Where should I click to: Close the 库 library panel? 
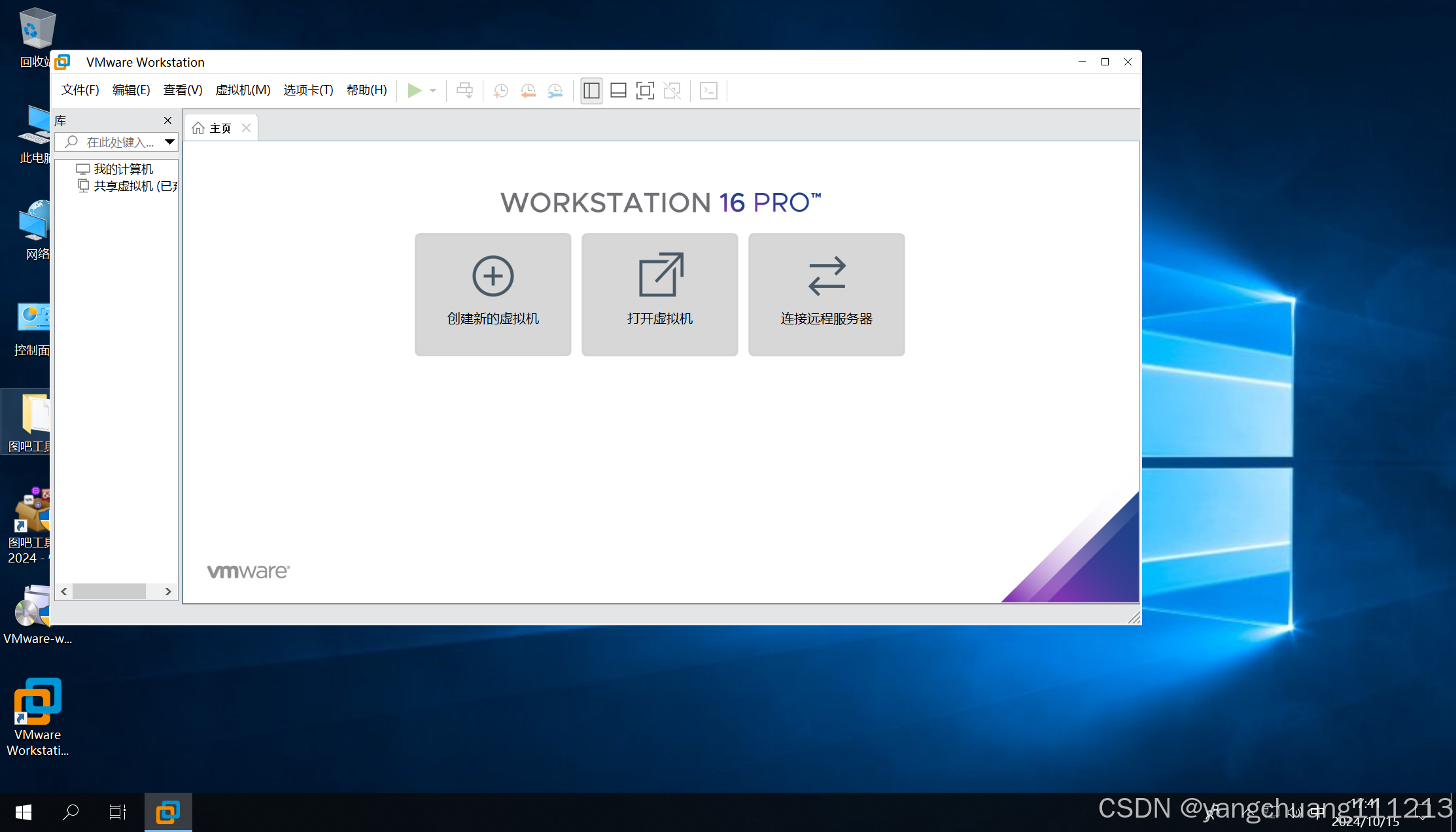167,120
